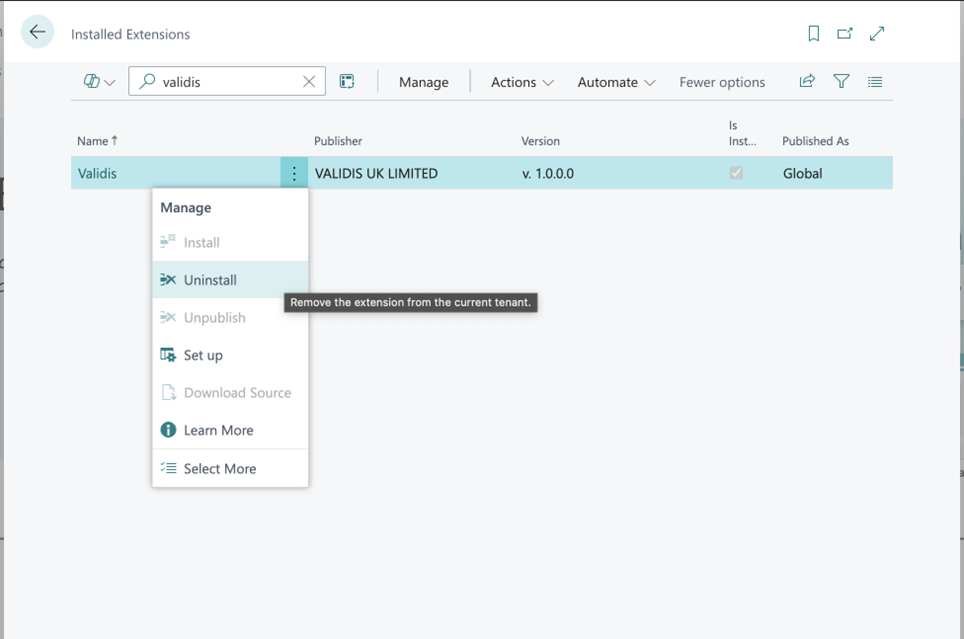Click the Publisher column header

(338, 141)
